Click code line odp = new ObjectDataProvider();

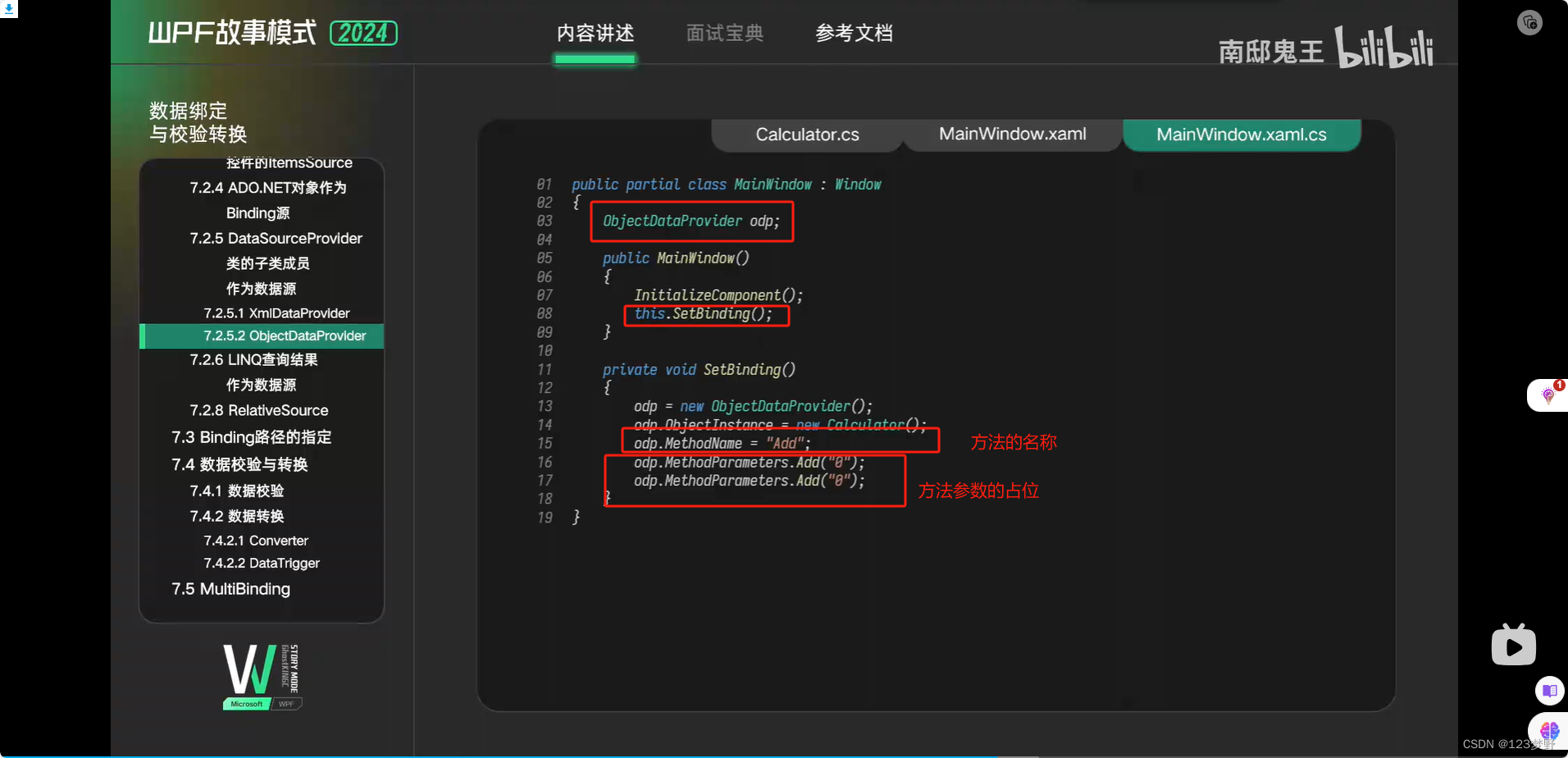click(753, 406)
